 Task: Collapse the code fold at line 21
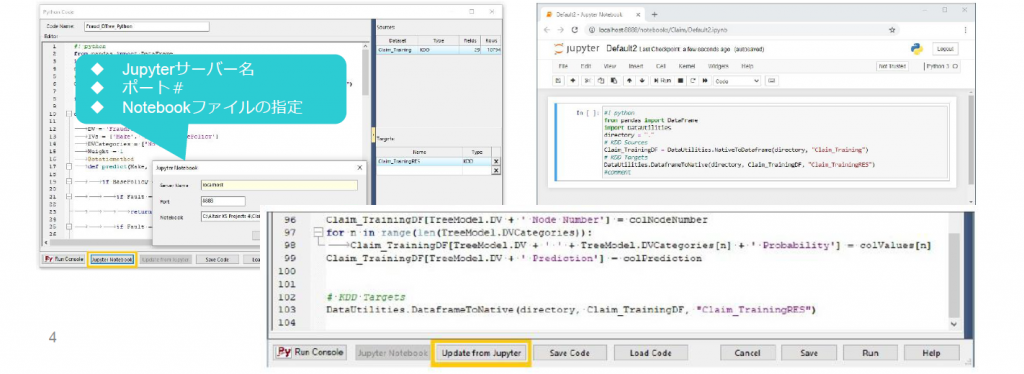69,196
